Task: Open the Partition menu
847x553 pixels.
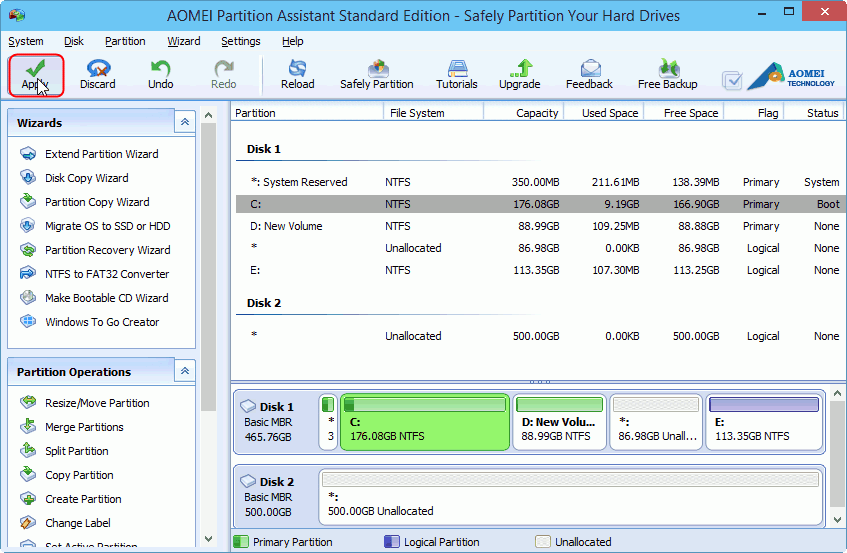Action: click(125, 41)
